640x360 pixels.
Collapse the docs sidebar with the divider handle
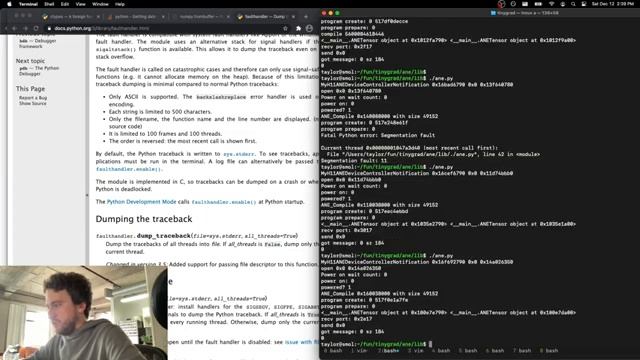87,195
